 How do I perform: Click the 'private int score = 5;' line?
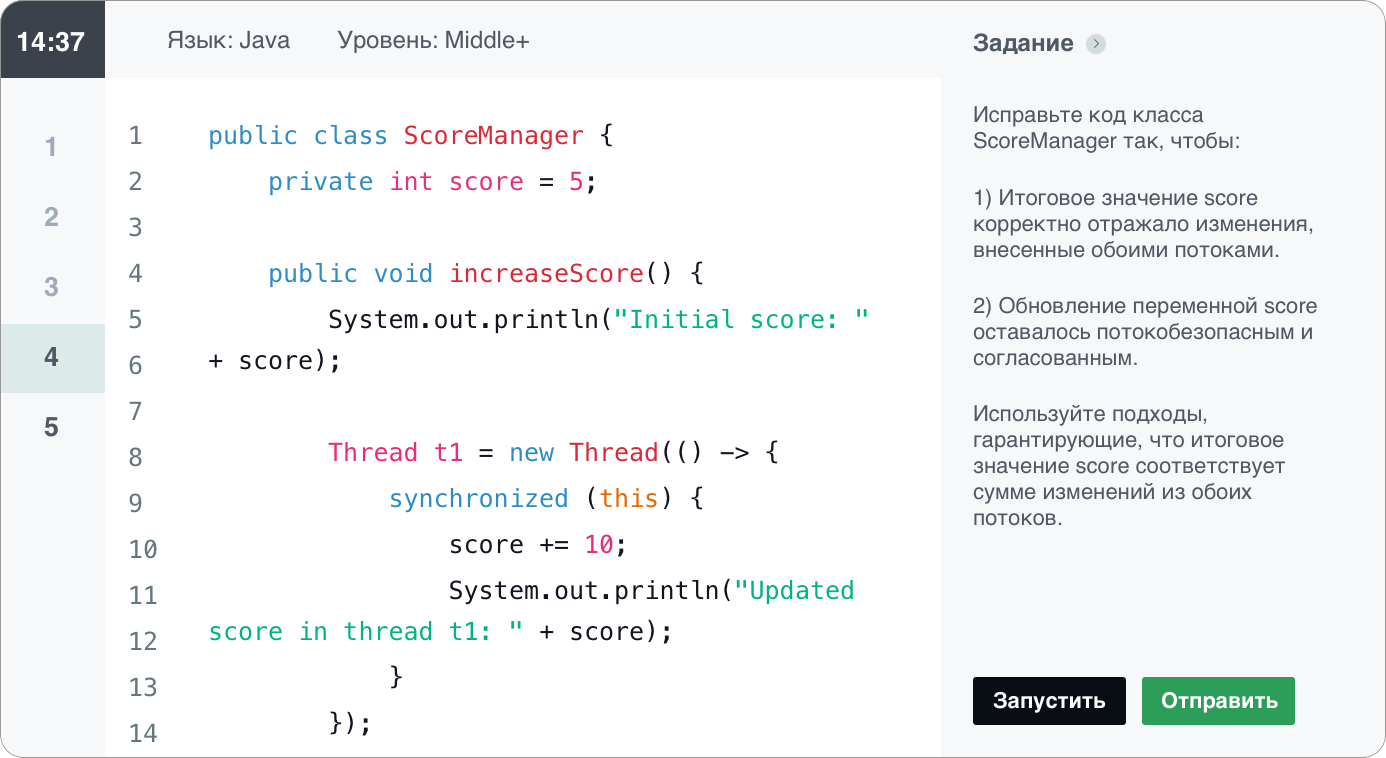[x=432, y=182]
